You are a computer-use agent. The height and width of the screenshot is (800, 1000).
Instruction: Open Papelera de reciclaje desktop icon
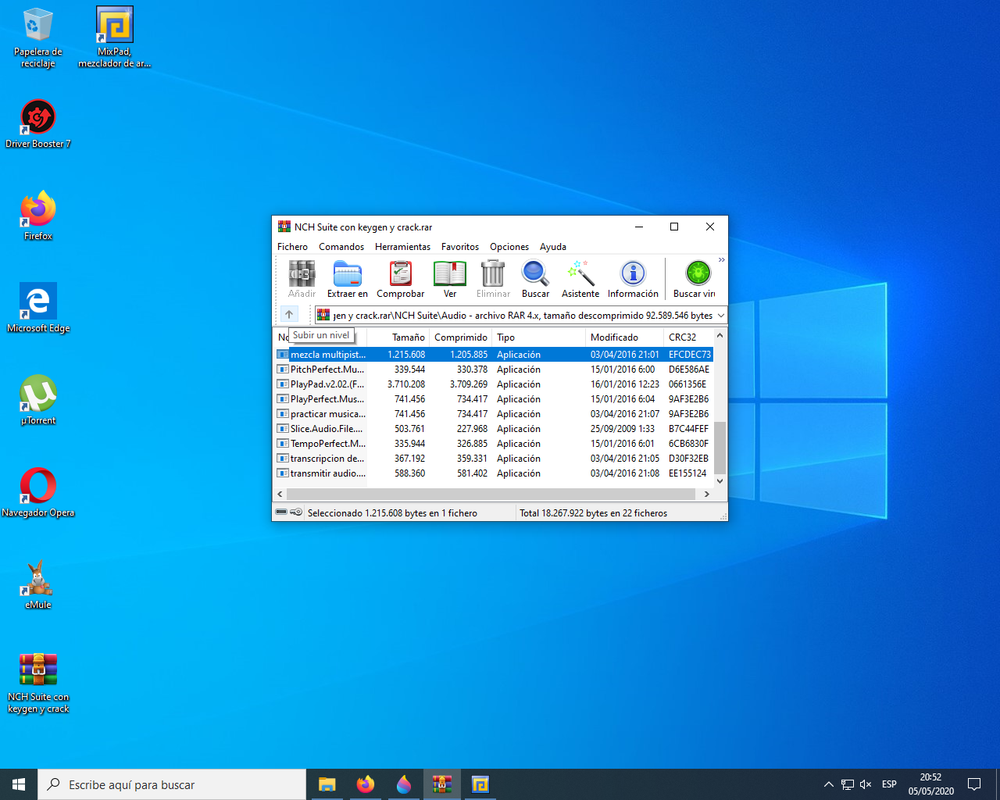pyautogui.click(x=38, y=38)
